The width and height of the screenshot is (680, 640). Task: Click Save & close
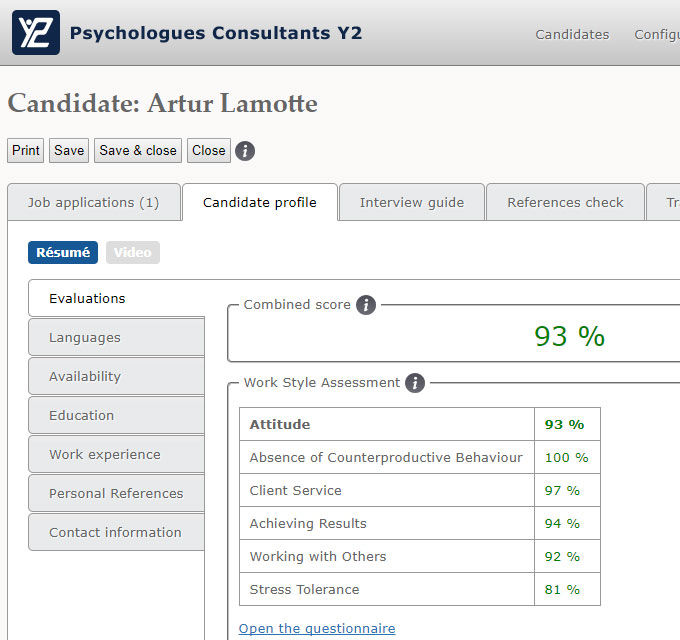pyautogui.click(x=138, y=150)
